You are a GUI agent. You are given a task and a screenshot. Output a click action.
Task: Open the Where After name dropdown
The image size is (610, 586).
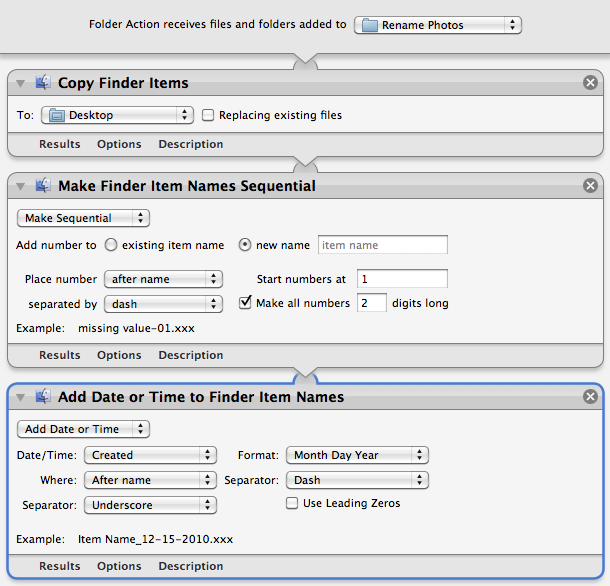(150, 480)
